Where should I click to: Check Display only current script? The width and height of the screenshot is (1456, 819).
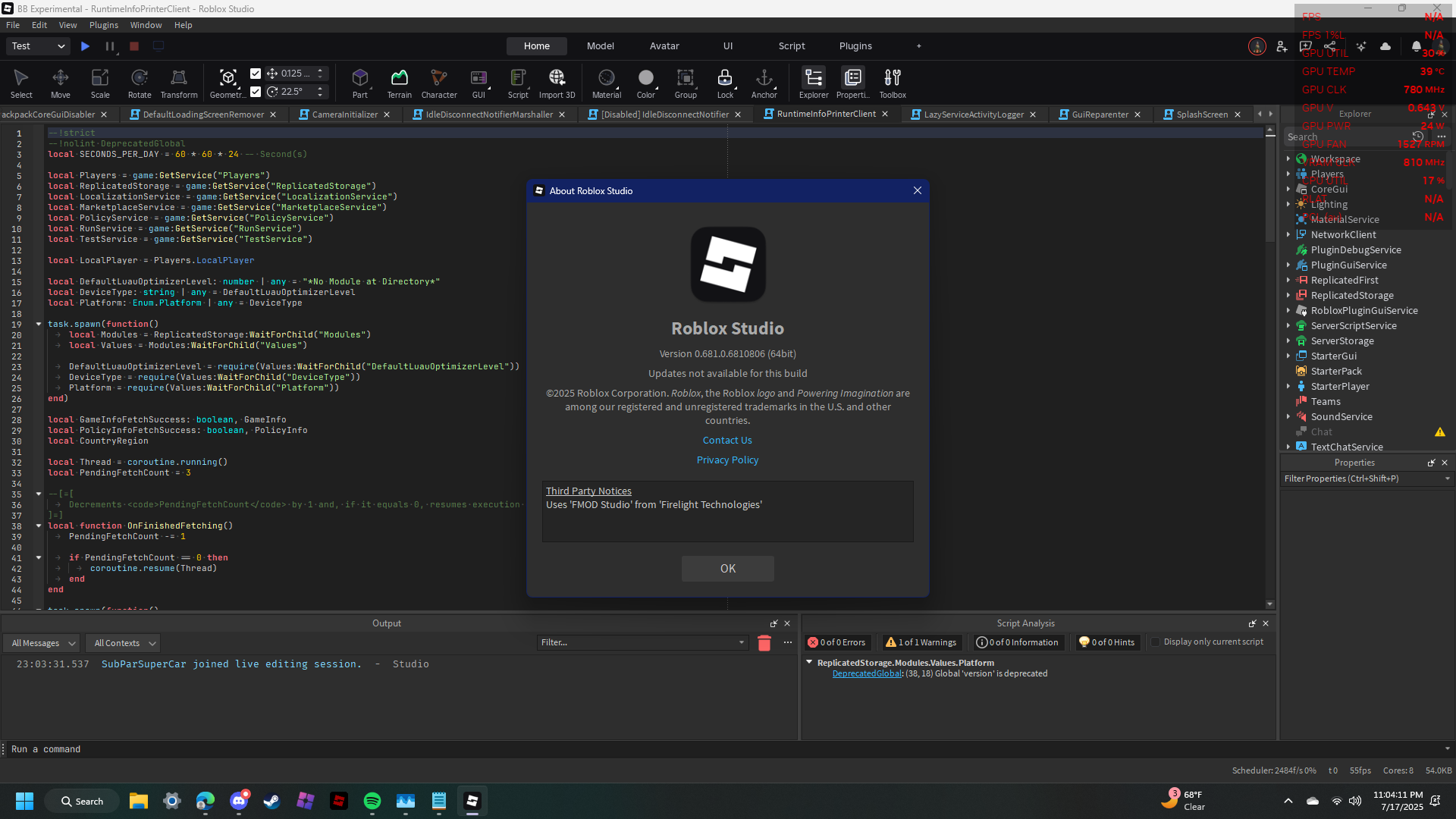(1156, 642)
